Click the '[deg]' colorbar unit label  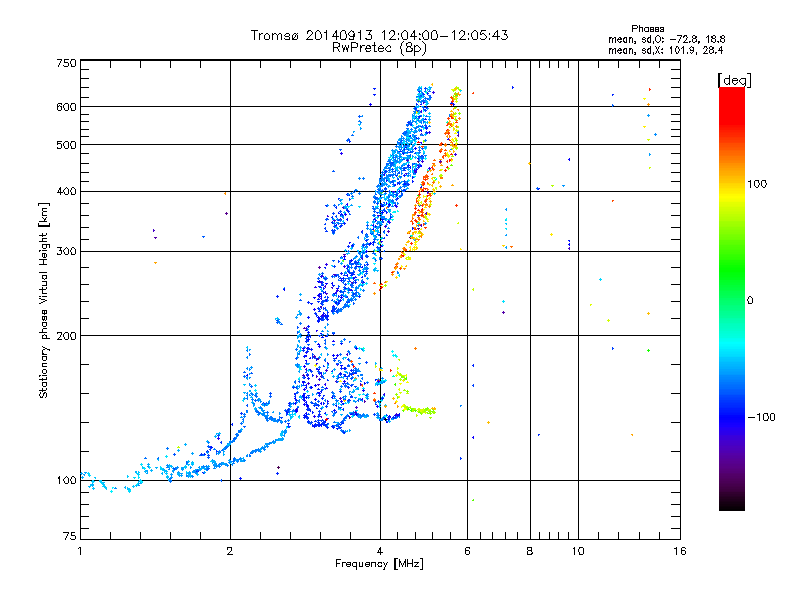coord(734,80)
